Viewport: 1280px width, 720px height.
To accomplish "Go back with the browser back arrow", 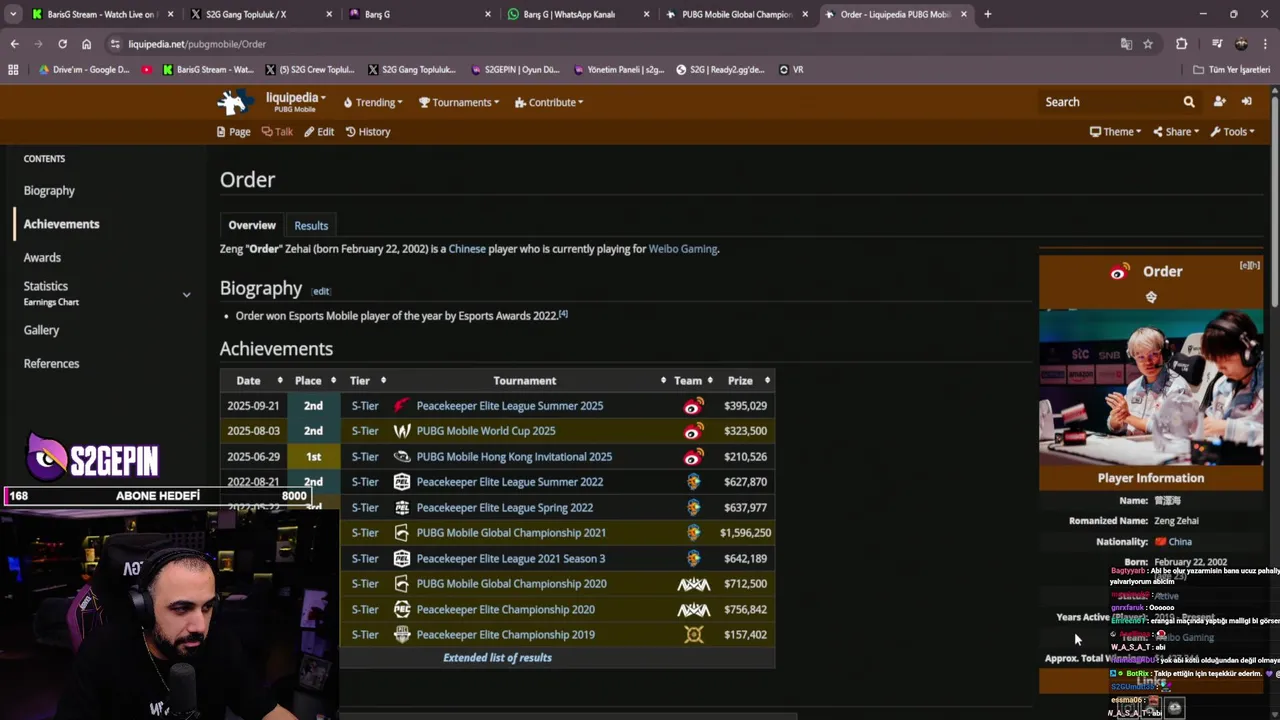I will [x=14, y=44].
